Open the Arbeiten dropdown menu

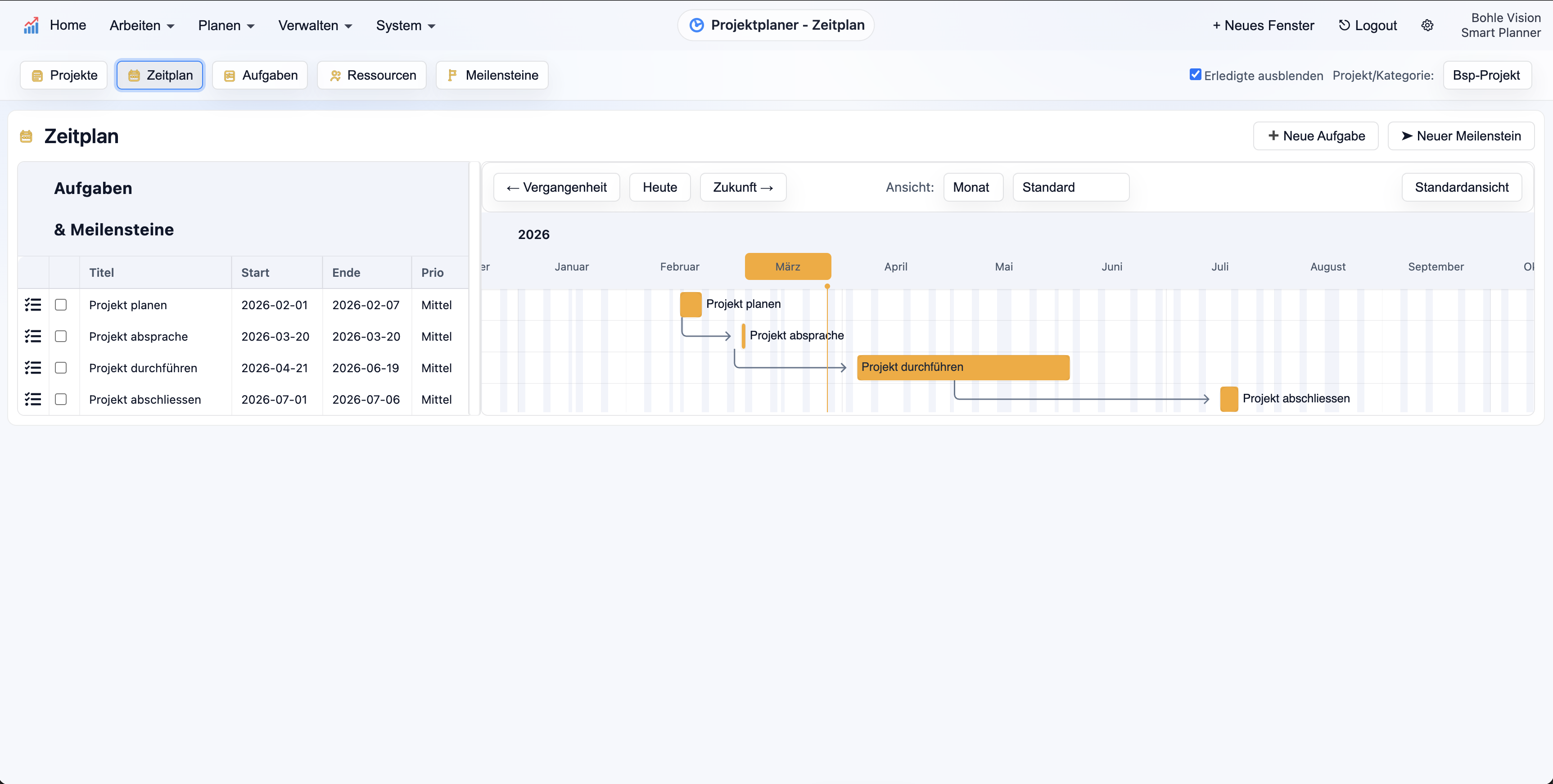click(x=142, y=25)
